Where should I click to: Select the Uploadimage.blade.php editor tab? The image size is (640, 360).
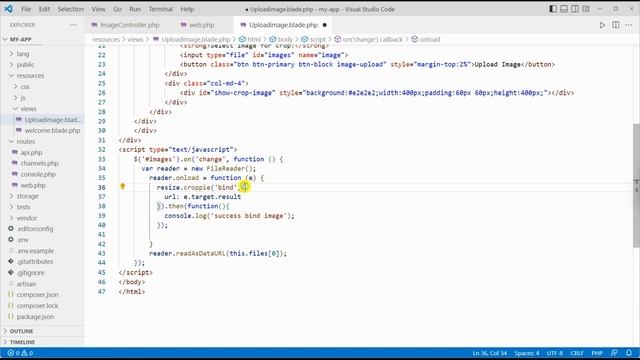click(283, 25)
